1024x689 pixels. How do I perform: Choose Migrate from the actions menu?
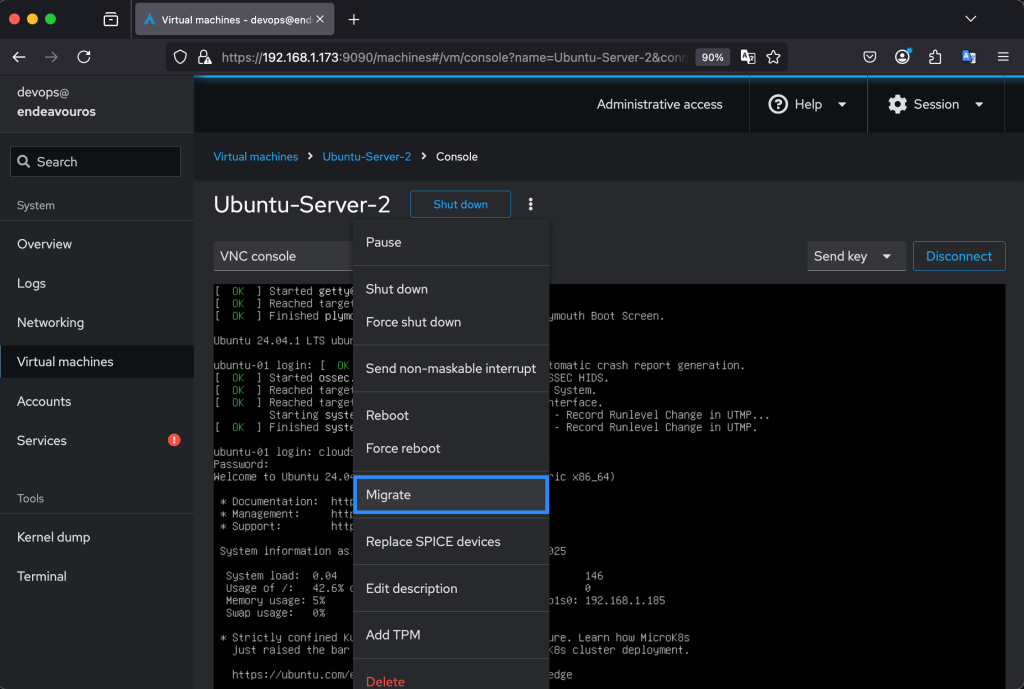pos(451,494)
